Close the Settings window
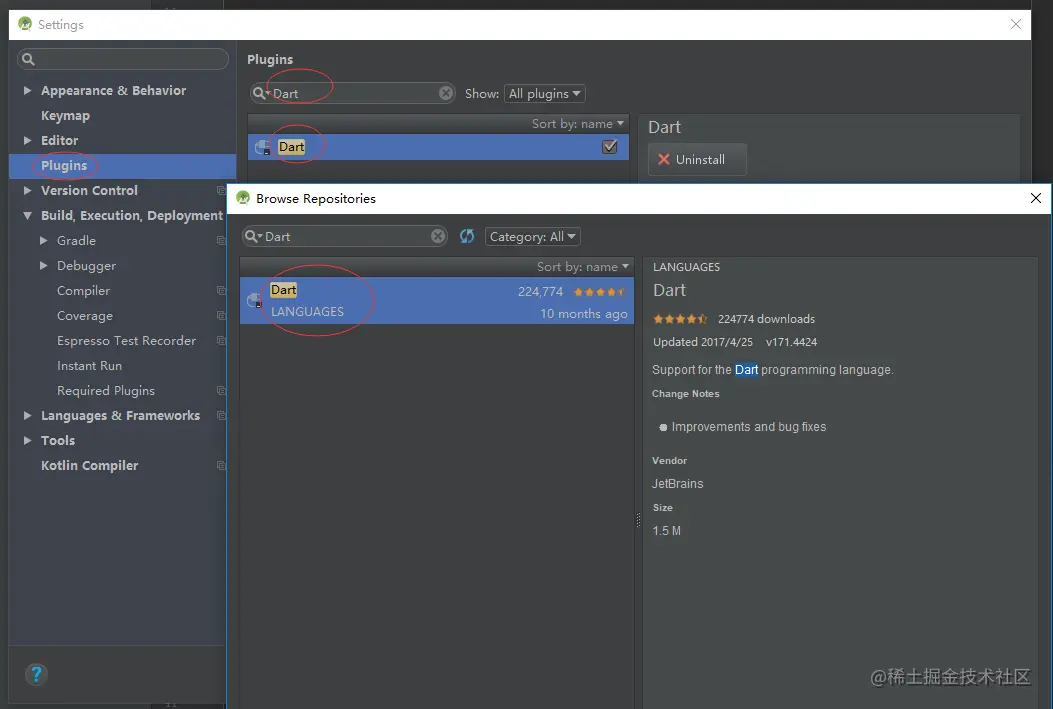1053x709 pixels. pyautogui.click(x=1015, y=24)
